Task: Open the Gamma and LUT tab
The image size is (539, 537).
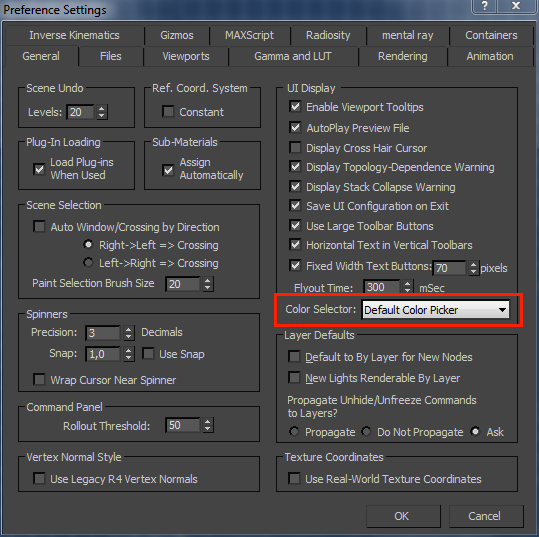Action: [293, 56]
